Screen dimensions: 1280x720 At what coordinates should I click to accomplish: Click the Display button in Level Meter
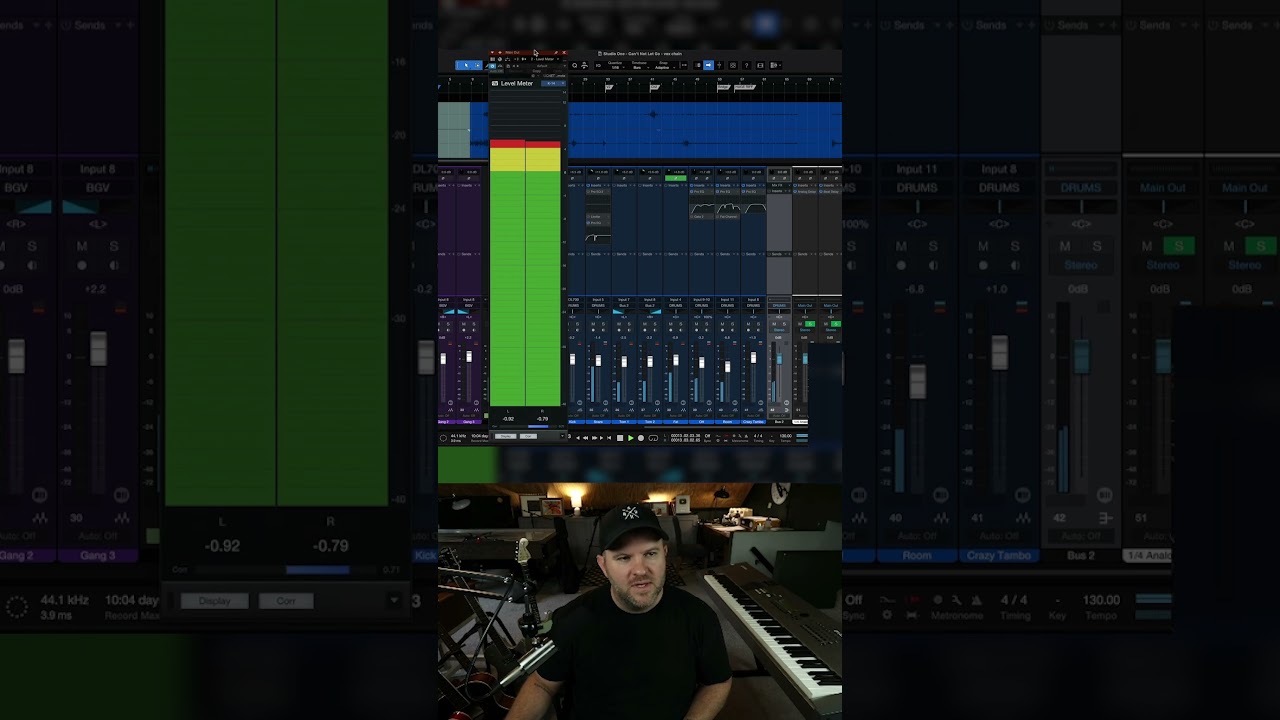[506, 436]
